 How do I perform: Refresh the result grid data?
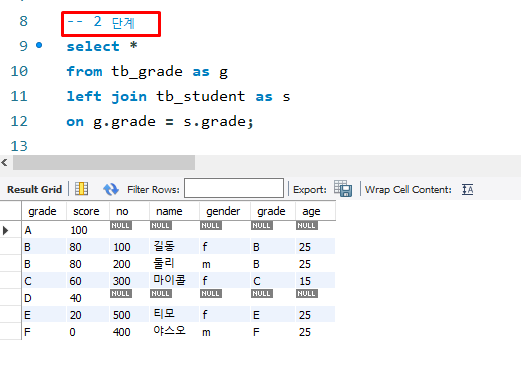click(111, 189)
